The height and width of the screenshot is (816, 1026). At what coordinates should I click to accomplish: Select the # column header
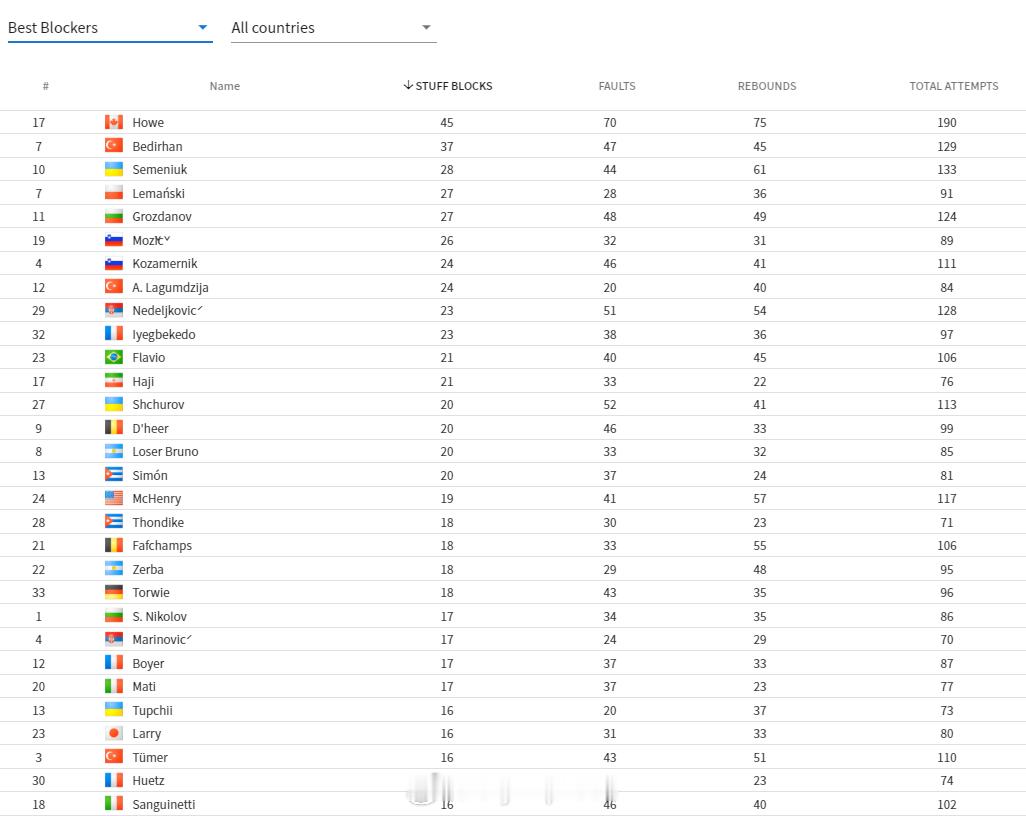click(46, 86)
